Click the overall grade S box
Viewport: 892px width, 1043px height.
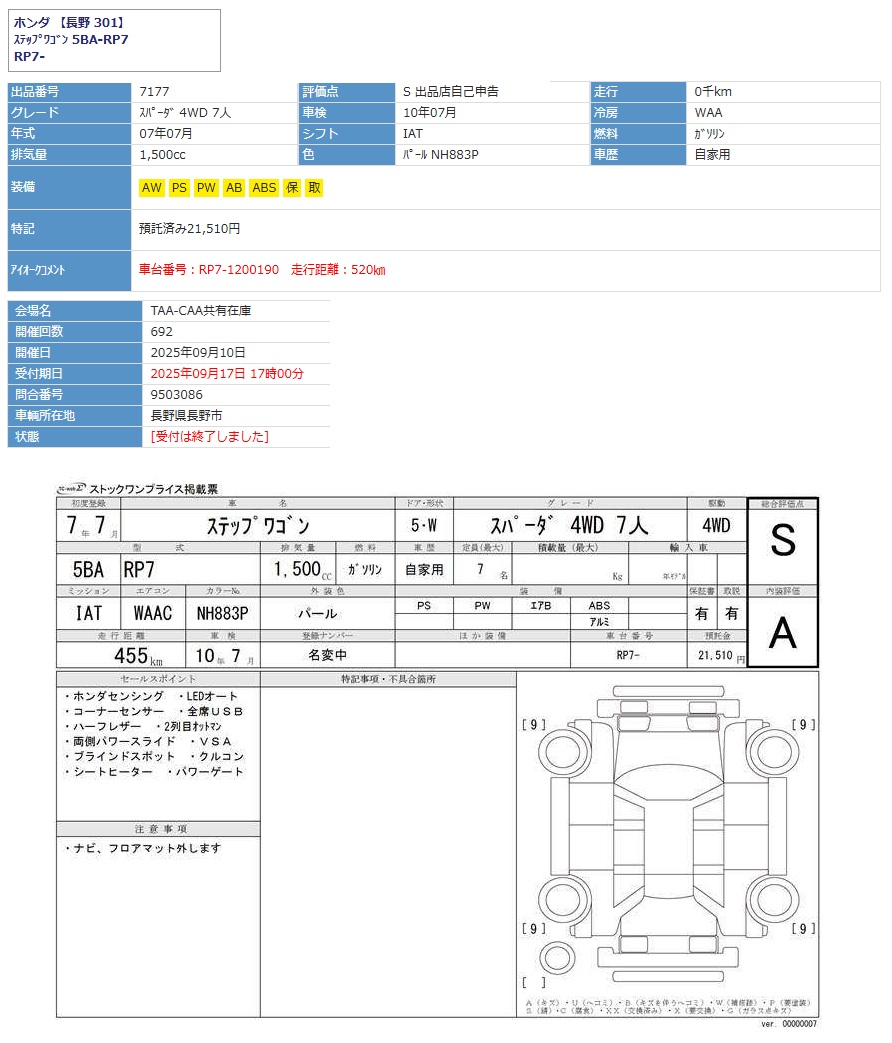click(x=782, y=541)
